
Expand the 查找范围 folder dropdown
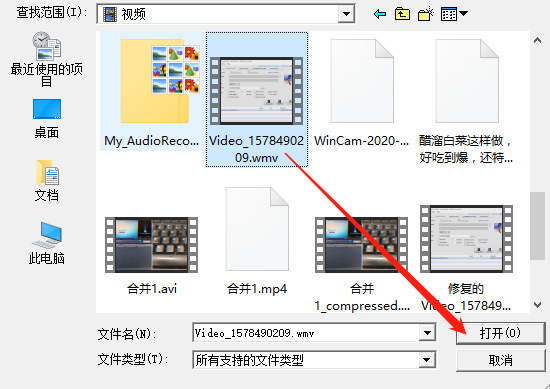click(346, 14)
